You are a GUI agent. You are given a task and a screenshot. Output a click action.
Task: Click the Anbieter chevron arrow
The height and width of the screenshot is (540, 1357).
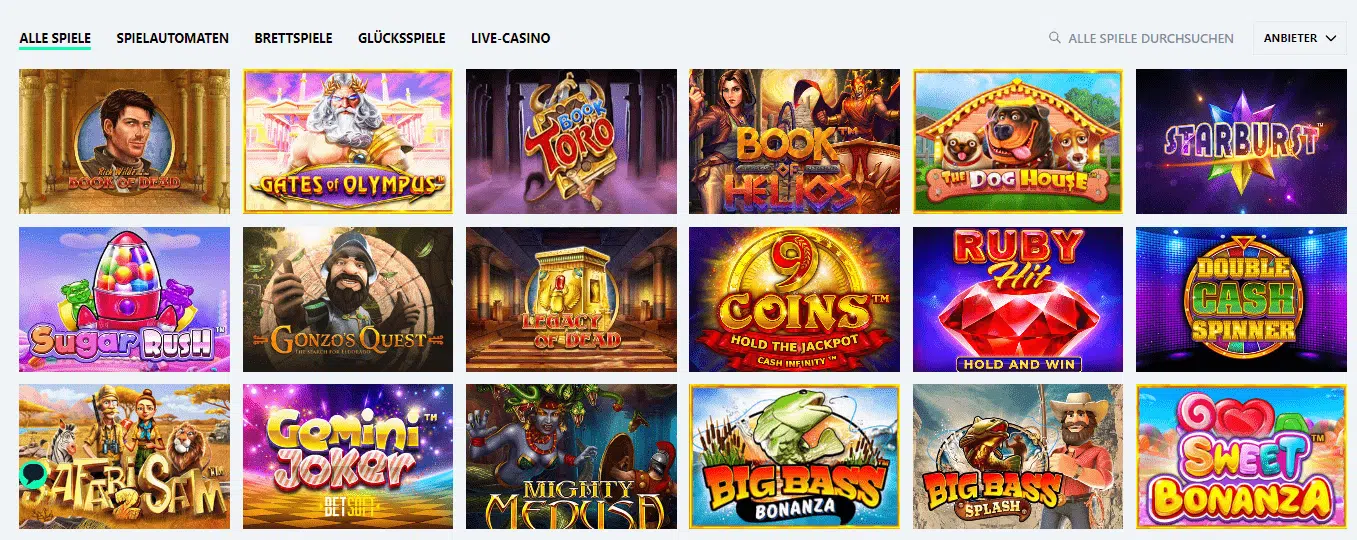tap(1330, 38)
